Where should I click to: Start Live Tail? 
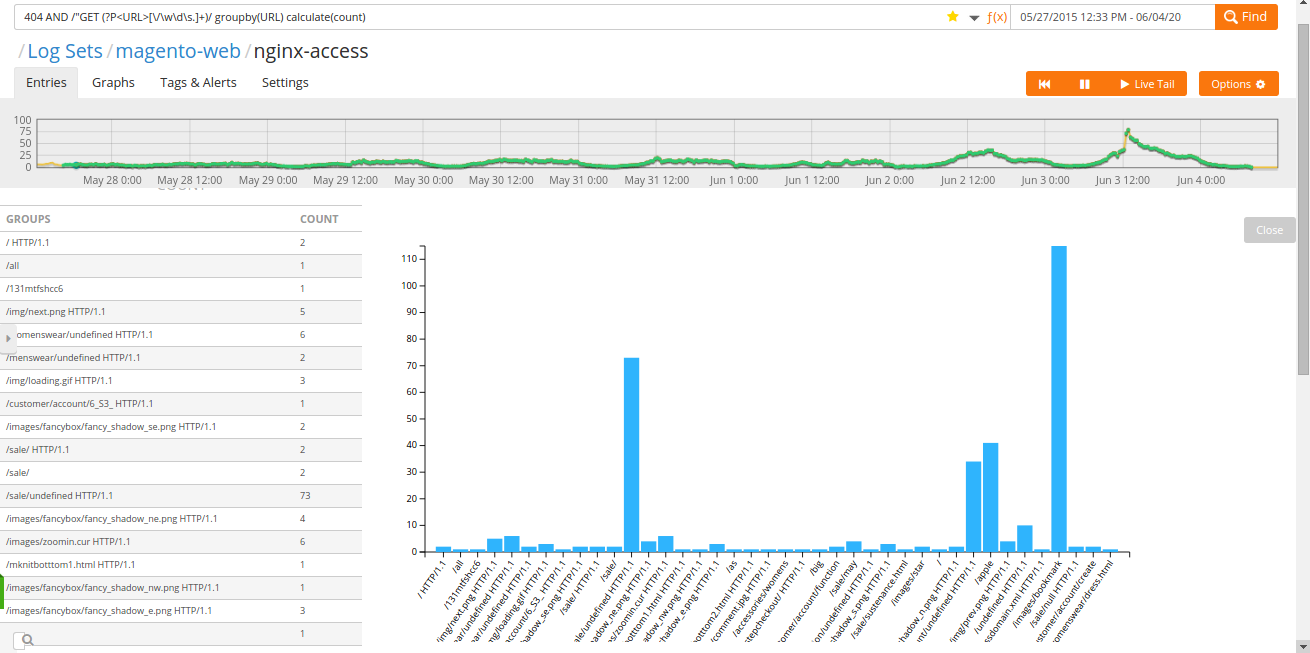click(1146, 84)
